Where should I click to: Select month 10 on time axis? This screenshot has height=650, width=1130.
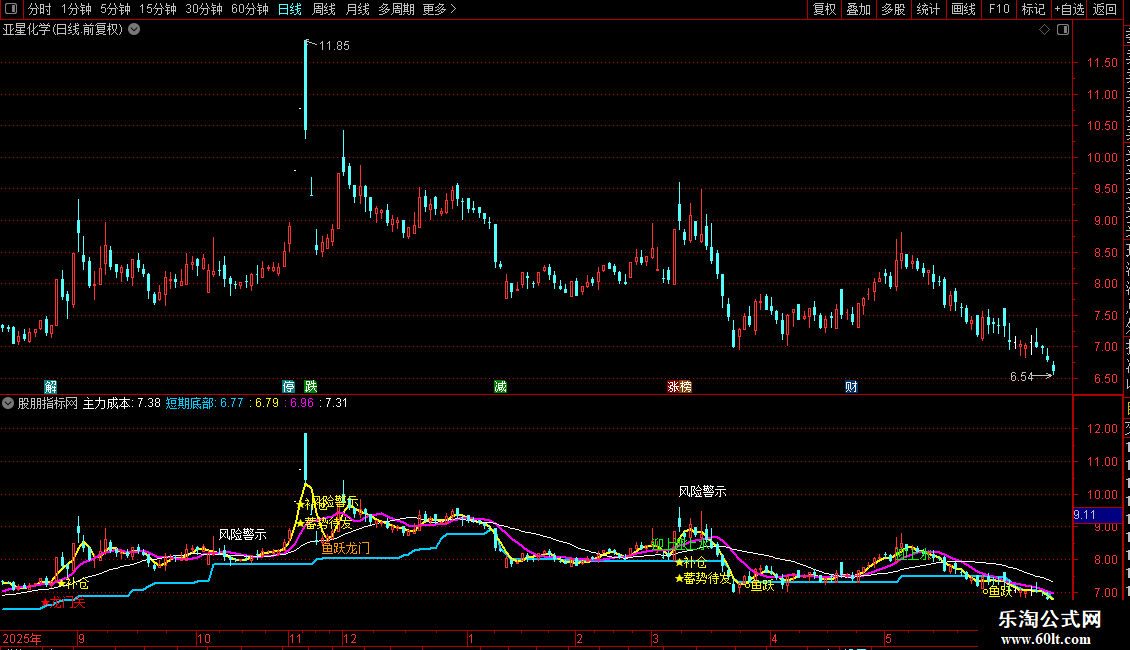tap(204, 639)
